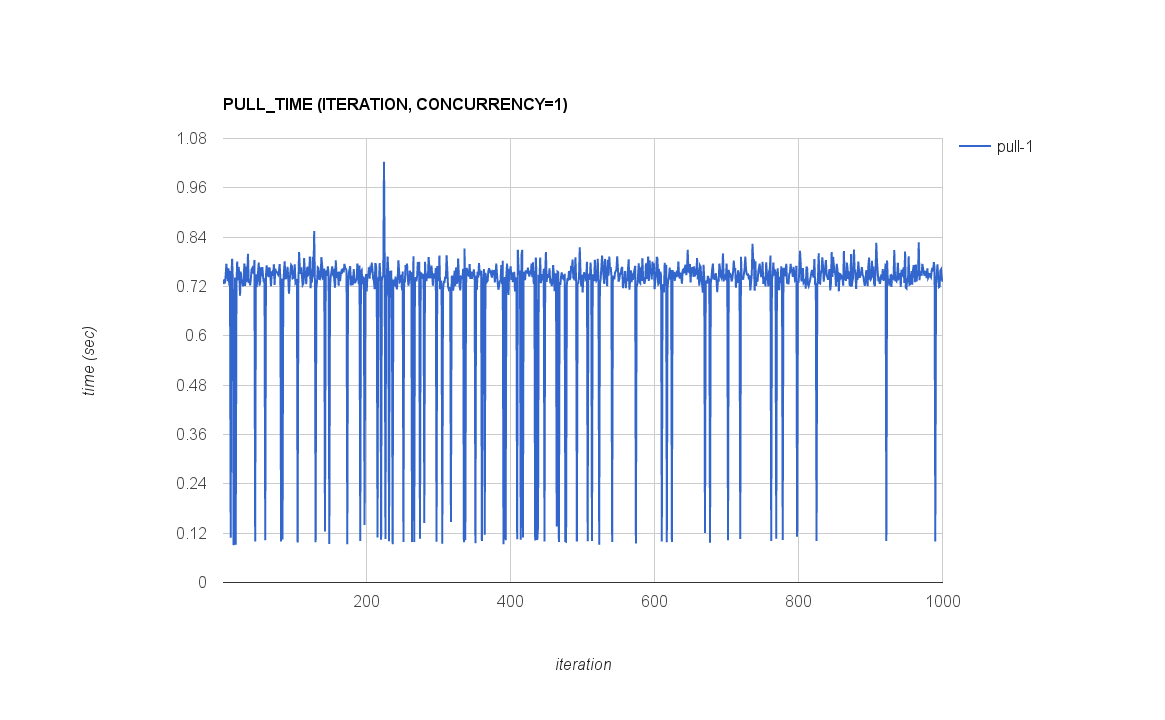Viewport: 1165px width, 720px height.
Task: Click the PULL_TIME chart title
Action: (x=395, y=104)
